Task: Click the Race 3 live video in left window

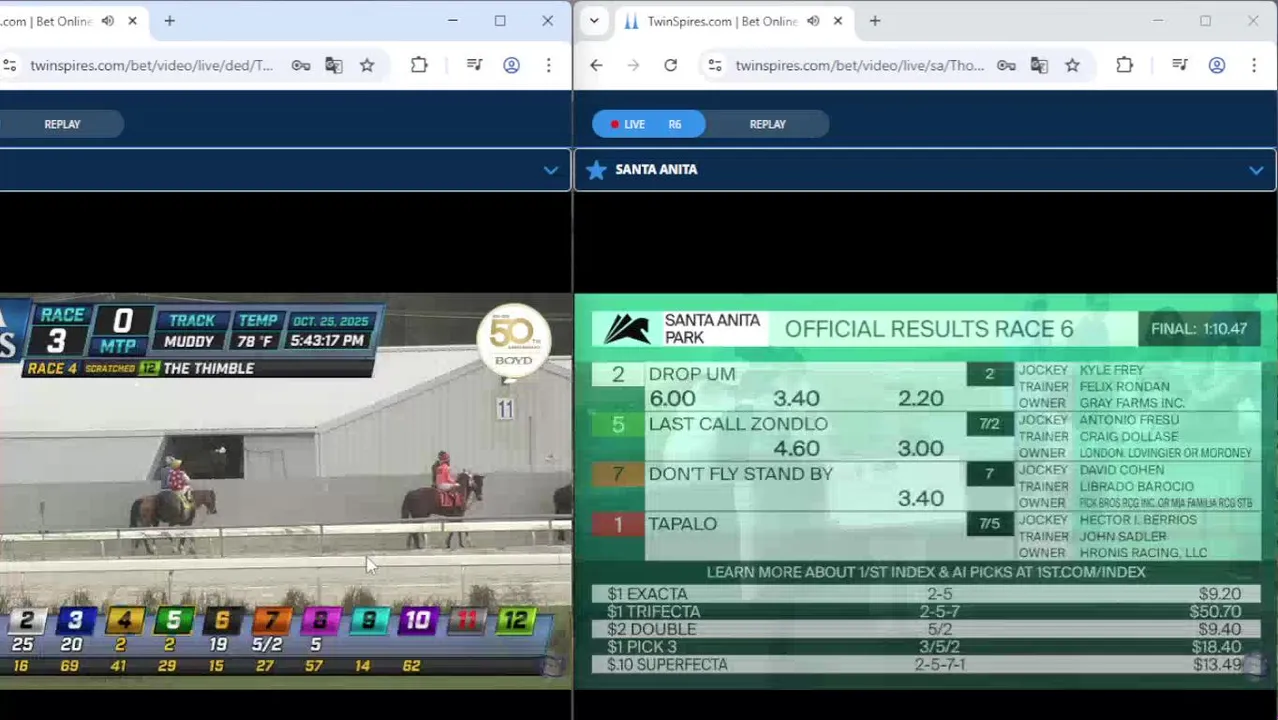Action: [x=285, y=491]
